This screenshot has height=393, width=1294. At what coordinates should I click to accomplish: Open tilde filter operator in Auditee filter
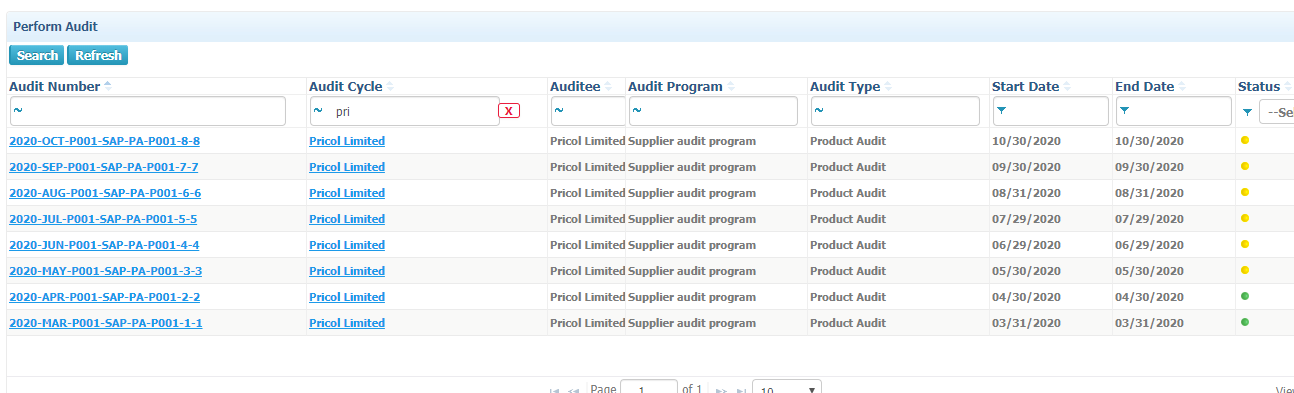(x=559, y=110)
